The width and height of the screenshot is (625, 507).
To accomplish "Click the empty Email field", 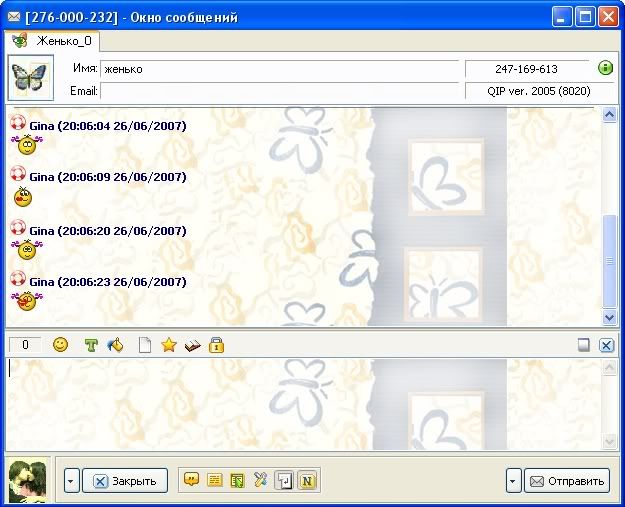I will (279, 91).
